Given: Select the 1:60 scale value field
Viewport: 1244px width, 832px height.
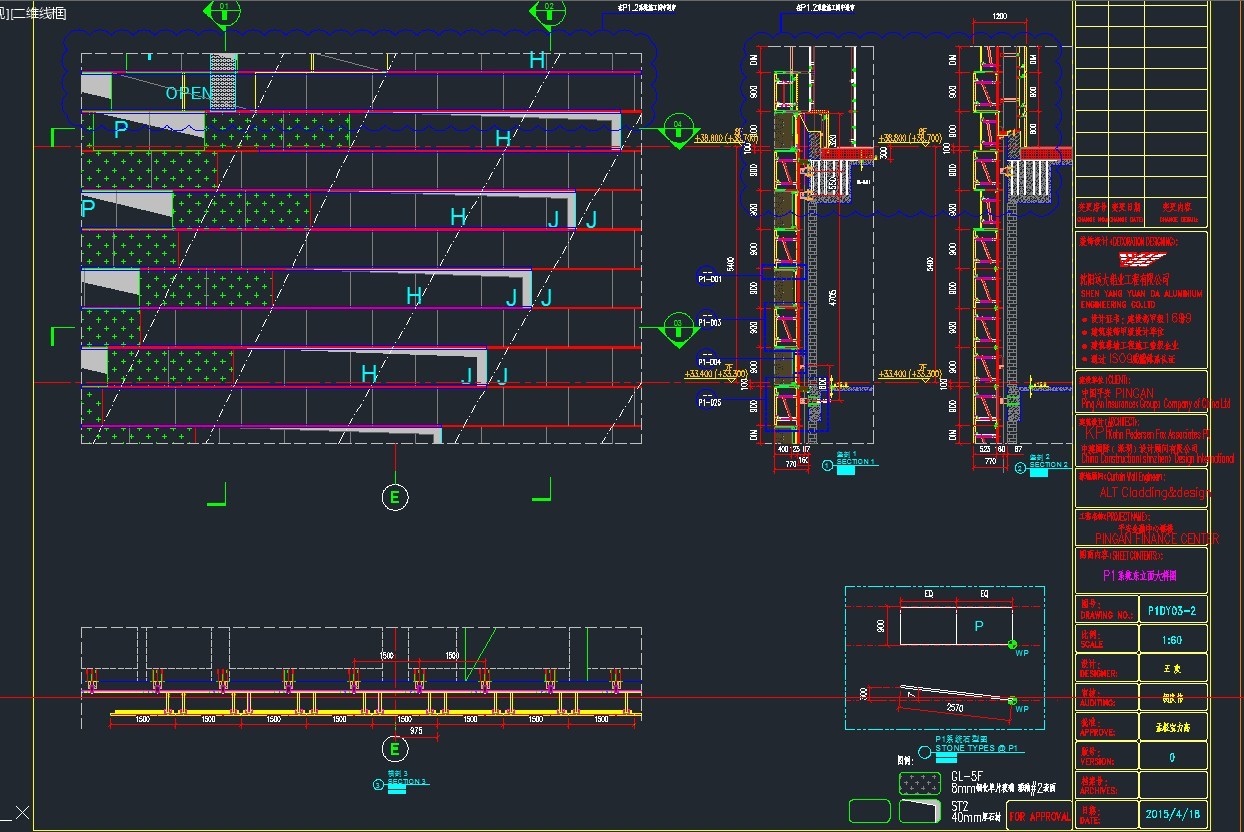Looking at the screenshot, I should [x=1172, y=639].
